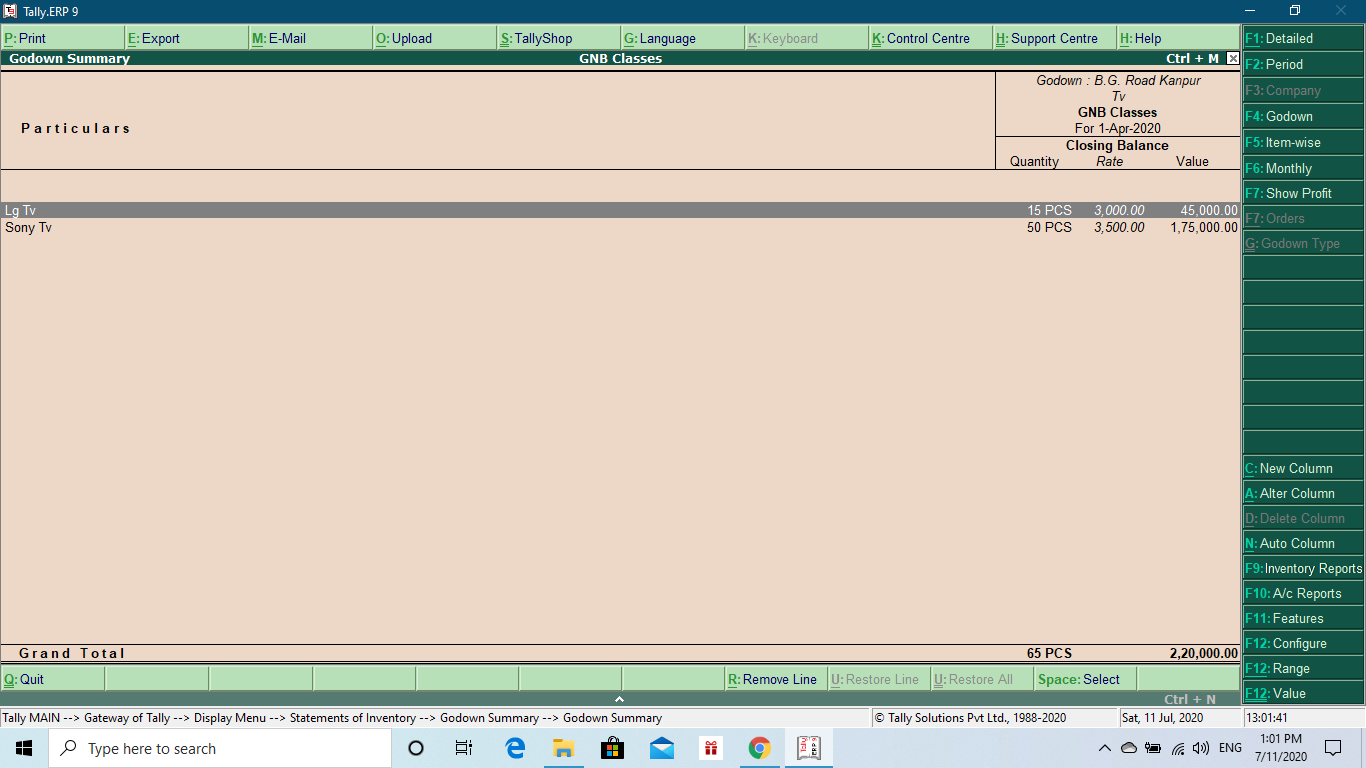Open the Wi-Fi network tray icon

pyautogui.click(x=1178, y=748)
